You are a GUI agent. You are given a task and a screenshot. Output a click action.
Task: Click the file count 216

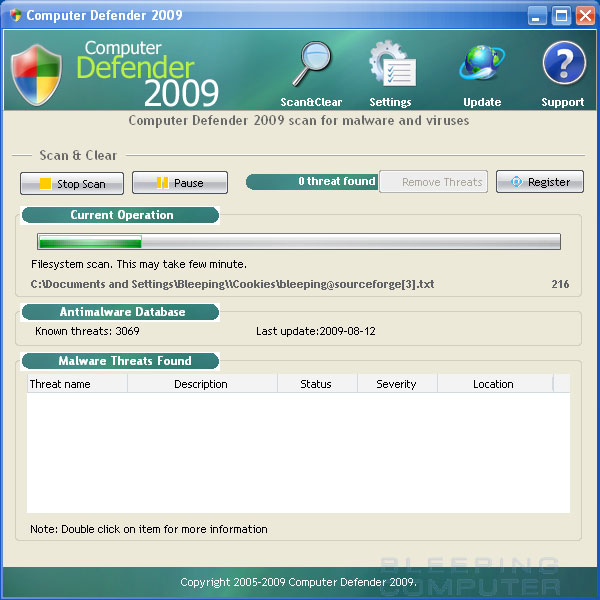[560, 284]
